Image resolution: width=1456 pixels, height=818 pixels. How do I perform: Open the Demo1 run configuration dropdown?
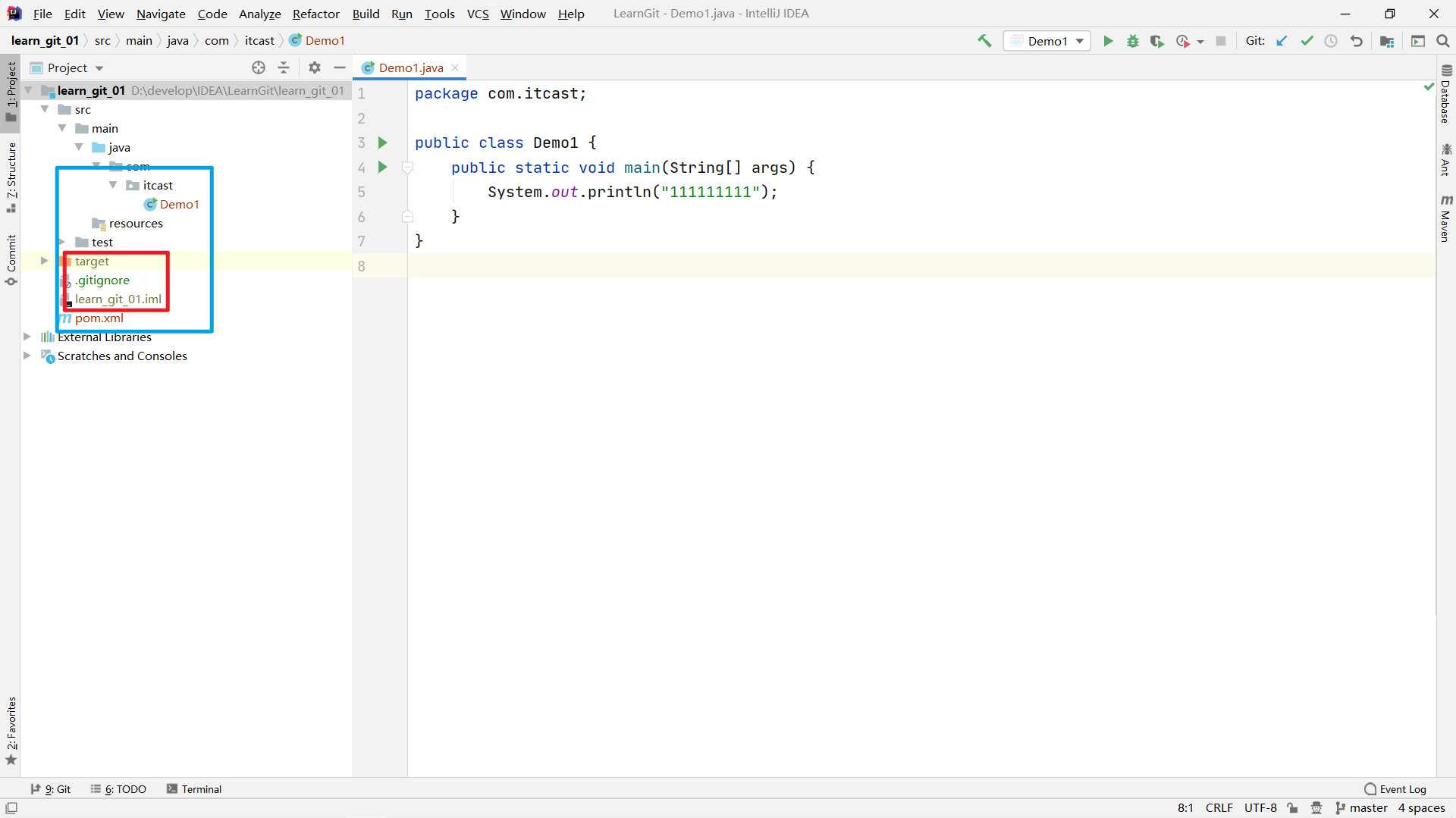click(x=1047, y=41)
